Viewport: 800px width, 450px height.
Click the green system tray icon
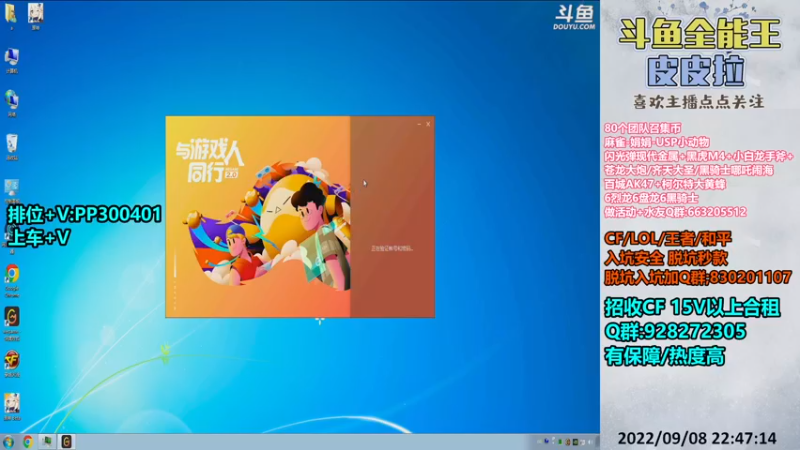[560, 442]
